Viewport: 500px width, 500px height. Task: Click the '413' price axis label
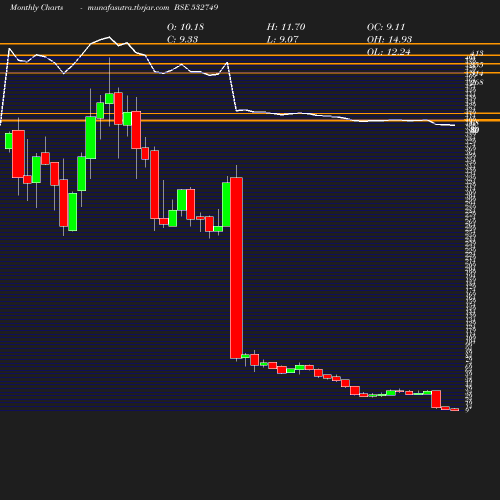[477, 53]
